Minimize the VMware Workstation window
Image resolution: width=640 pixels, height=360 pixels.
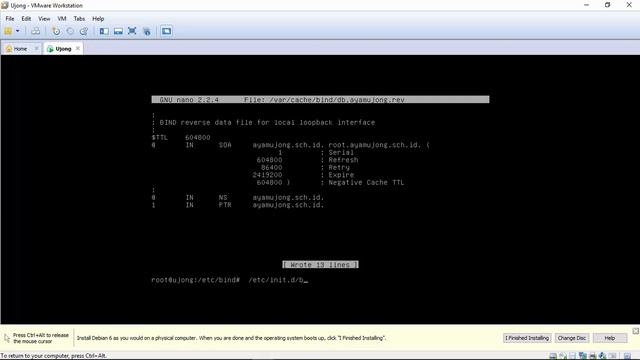tap(587, 5)
